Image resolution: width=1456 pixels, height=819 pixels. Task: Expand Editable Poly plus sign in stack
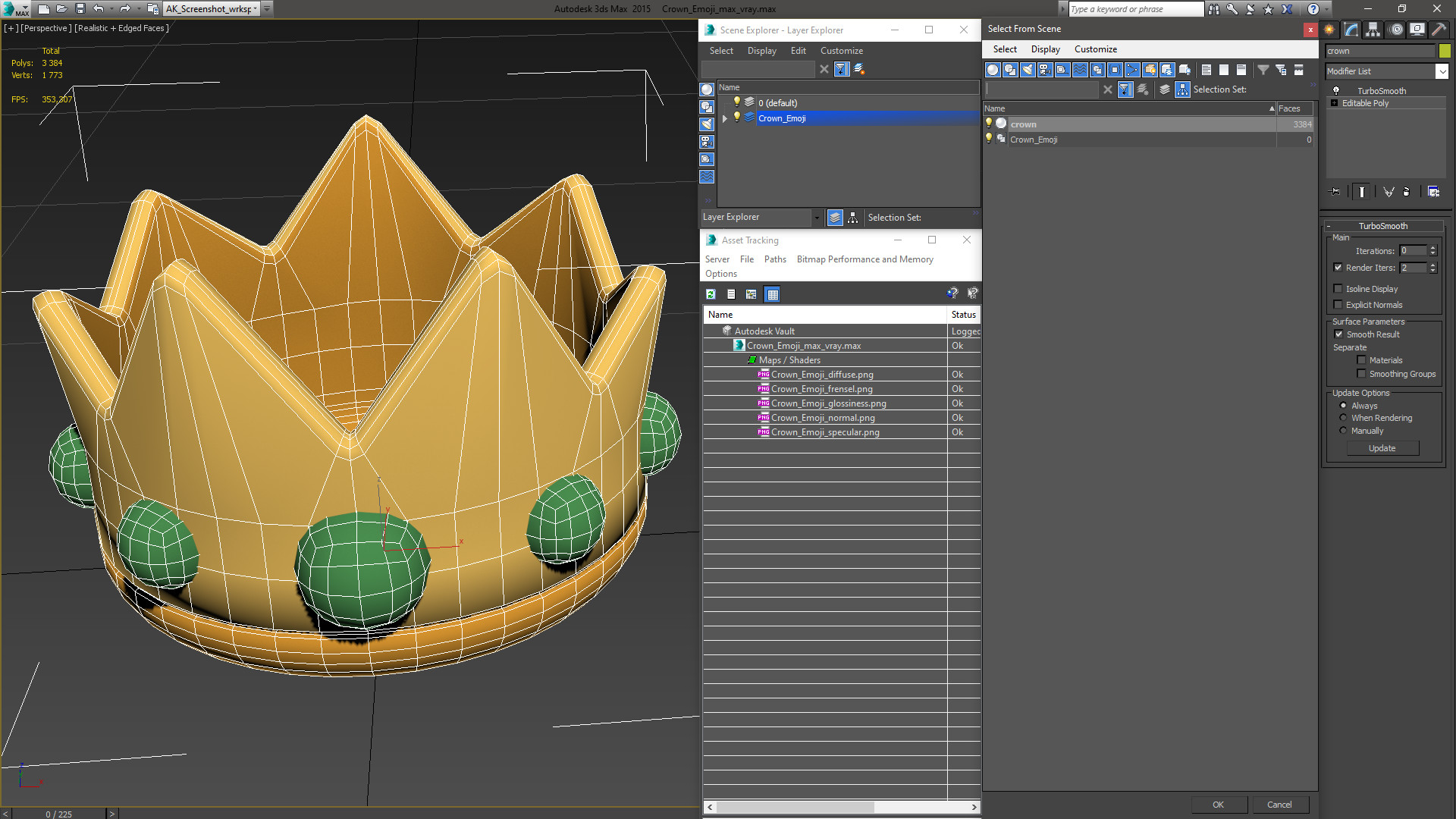[1334, 103]
